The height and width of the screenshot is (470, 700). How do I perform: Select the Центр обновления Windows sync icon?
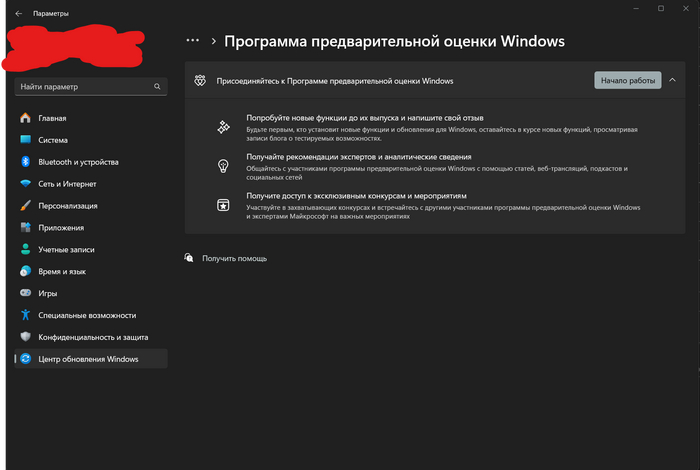[x=25, y=358]
